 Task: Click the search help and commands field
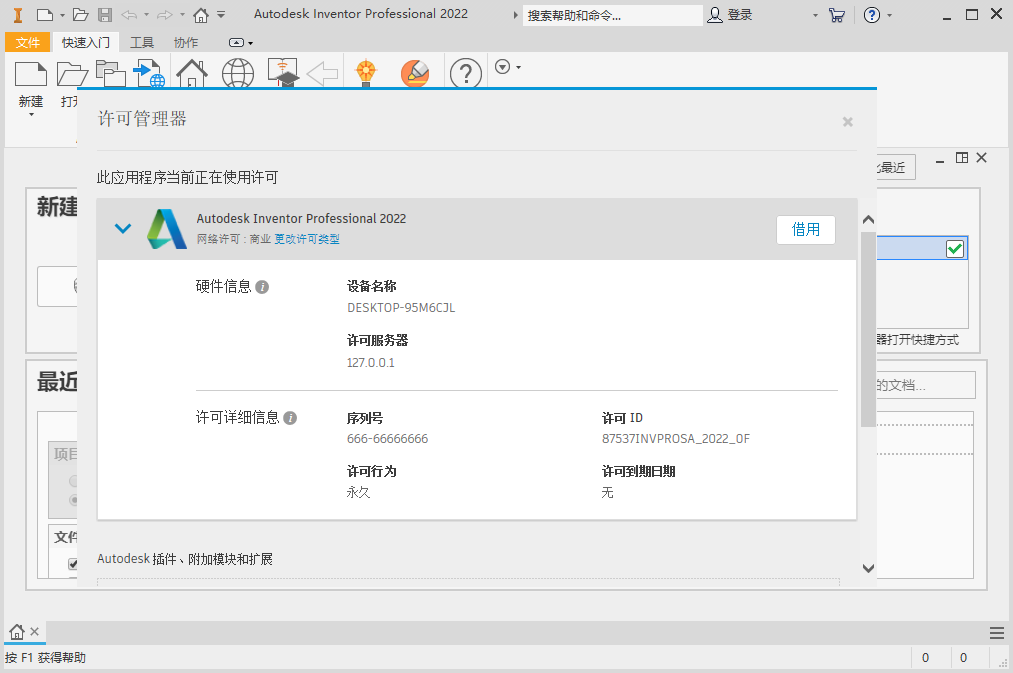click(x=612, y=15)
